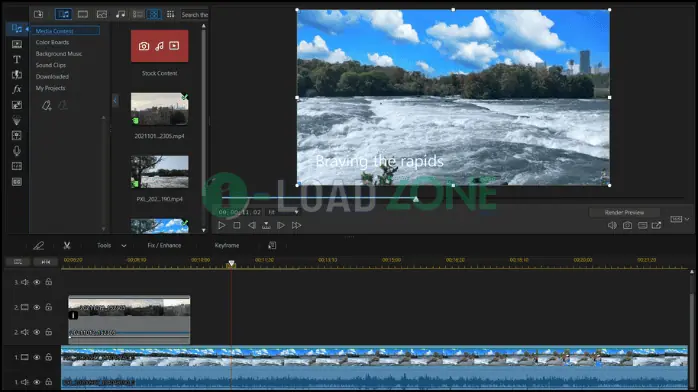Open the Import Media icon
Image resolution: width=698 pixels, height=392 pixels.
click(39, 14)
